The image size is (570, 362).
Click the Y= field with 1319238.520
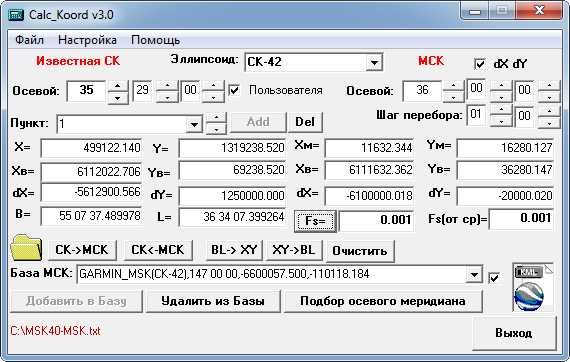click(x=232, y=148)
